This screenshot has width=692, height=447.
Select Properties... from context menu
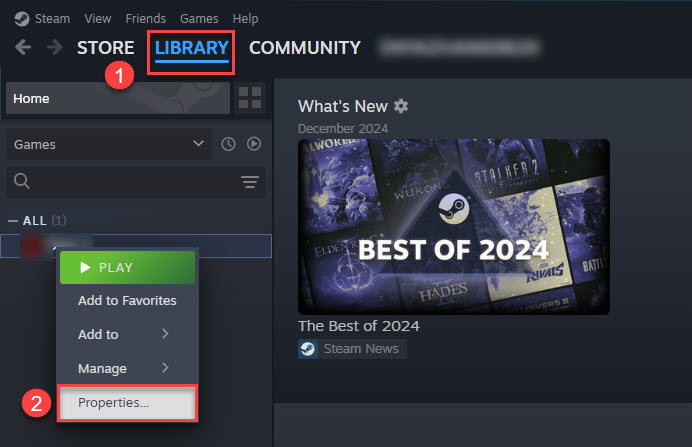point(128,403)
